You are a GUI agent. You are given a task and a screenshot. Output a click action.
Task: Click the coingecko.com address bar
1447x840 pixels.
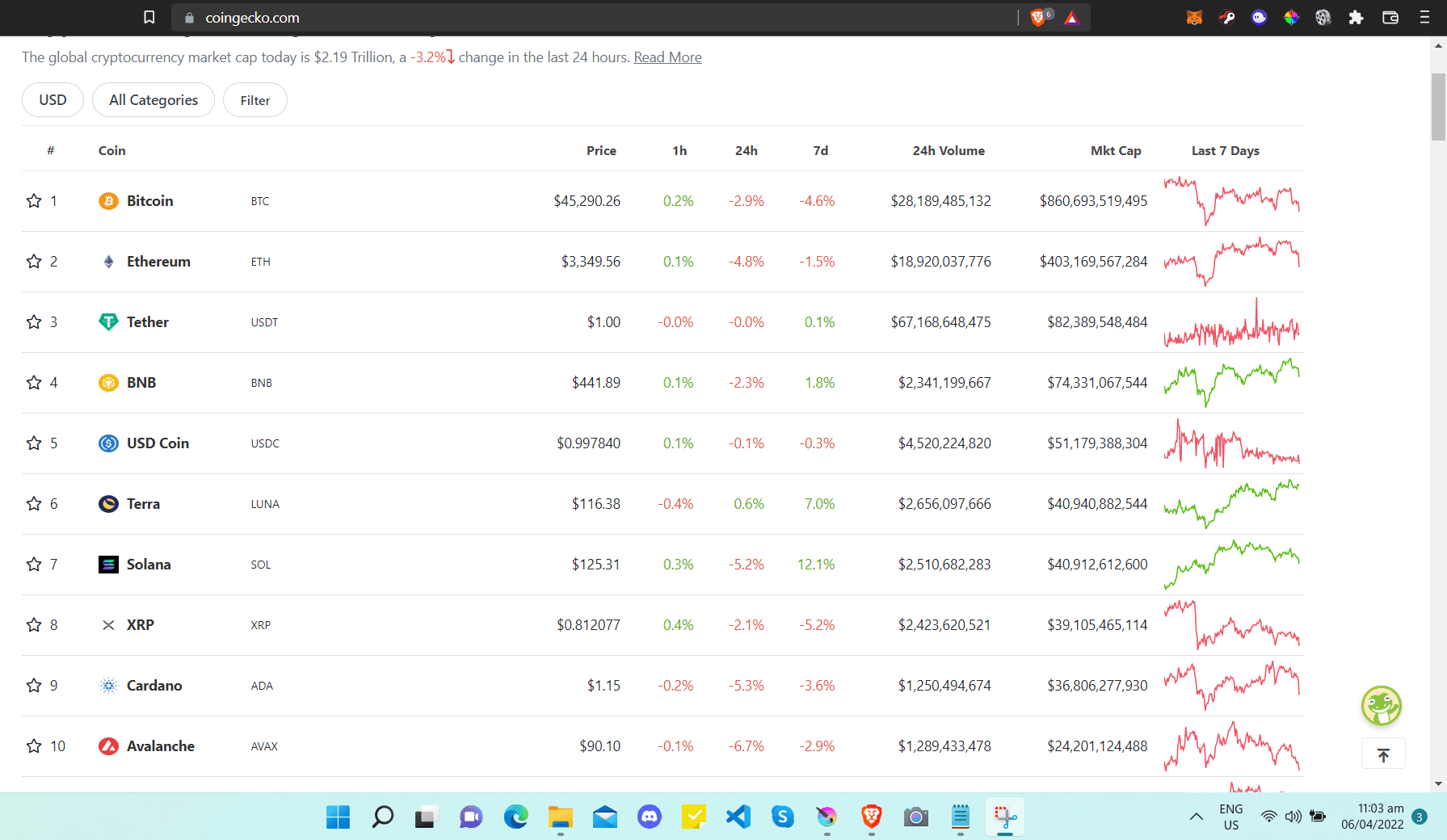click(594, 18)
